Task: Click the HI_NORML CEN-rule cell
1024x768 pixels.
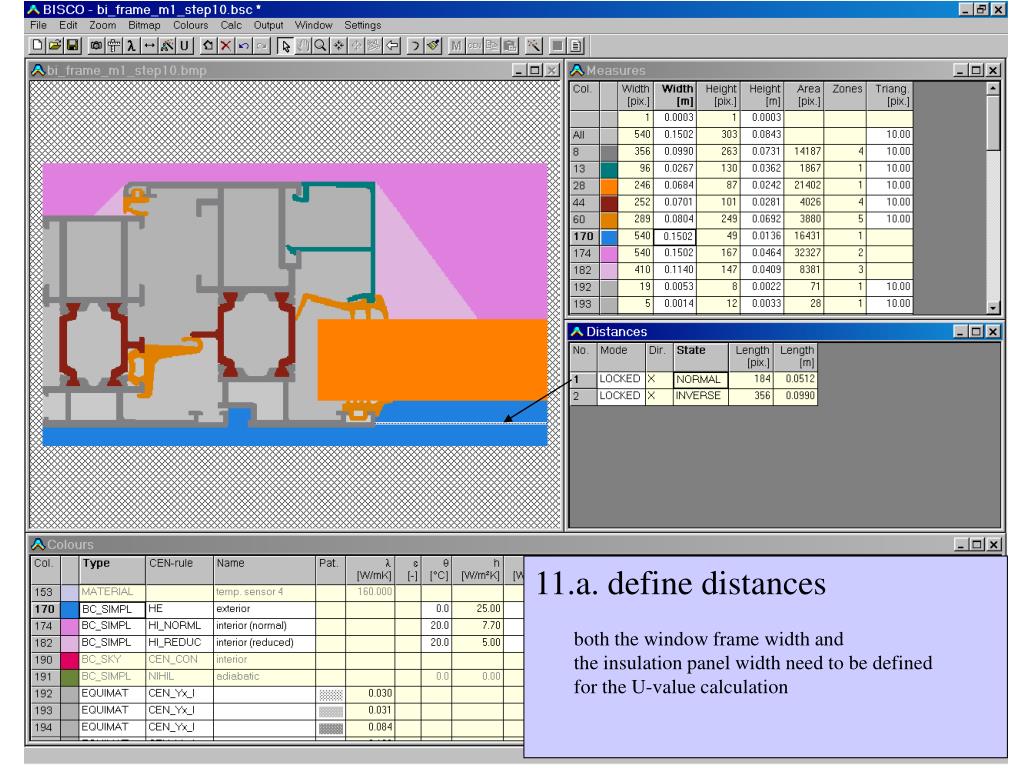Action: (180, 626)
